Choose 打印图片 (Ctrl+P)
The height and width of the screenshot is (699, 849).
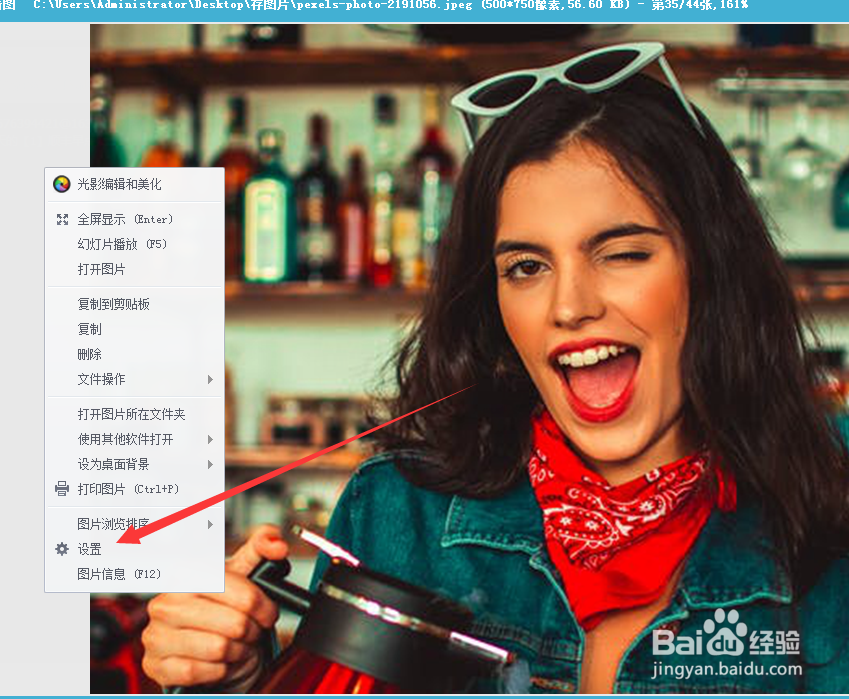click(x=134, y=489)
